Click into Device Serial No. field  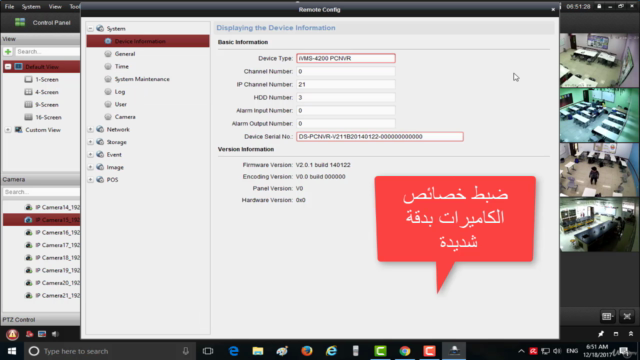(380, 137)
